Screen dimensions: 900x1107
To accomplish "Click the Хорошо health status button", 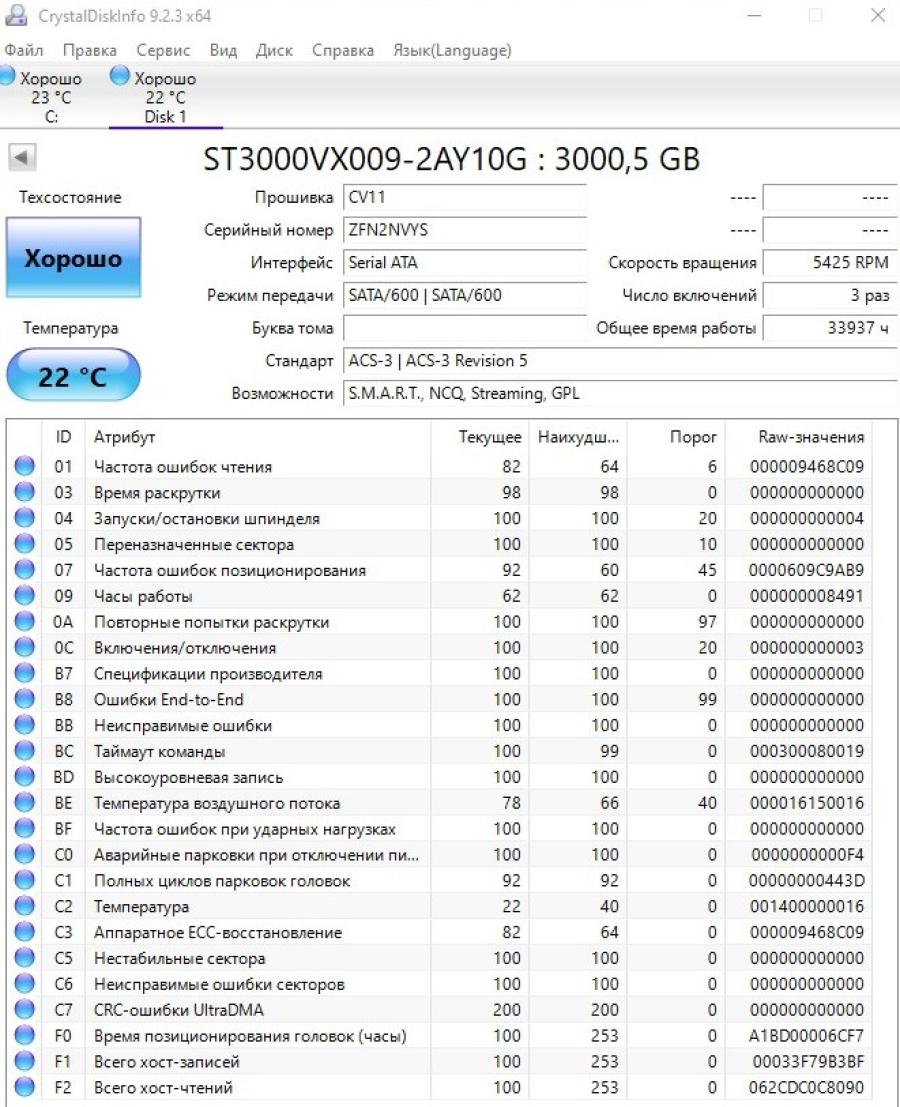I will pos(73,257).
